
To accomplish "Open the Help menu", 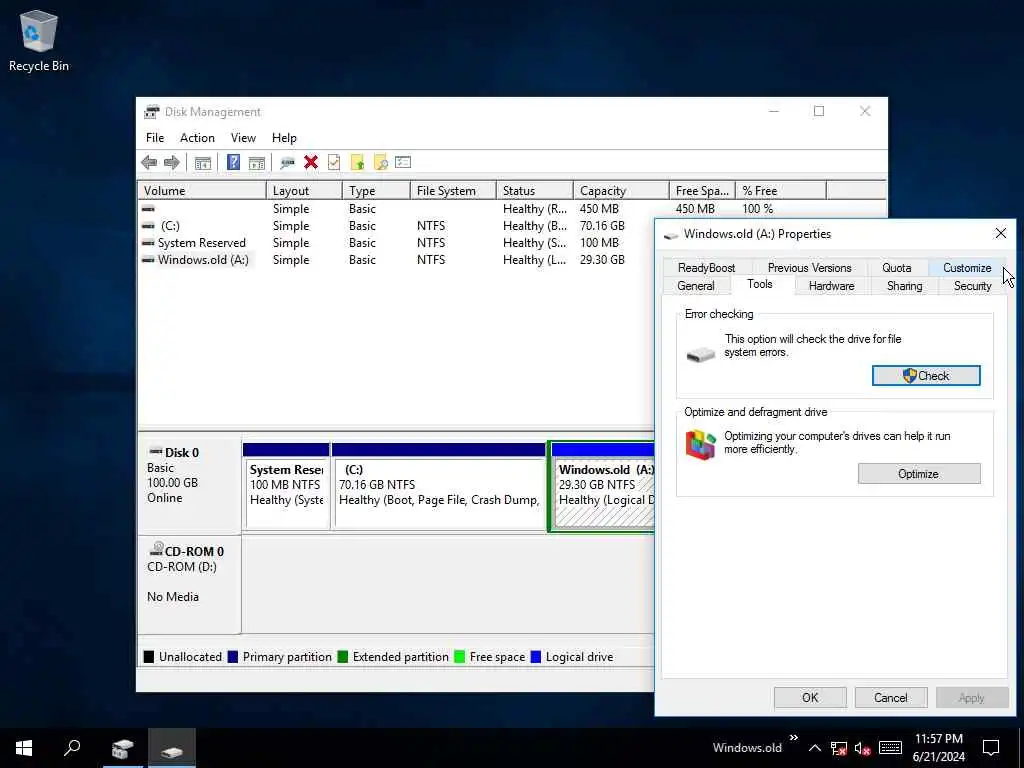I will coord(284,138).
